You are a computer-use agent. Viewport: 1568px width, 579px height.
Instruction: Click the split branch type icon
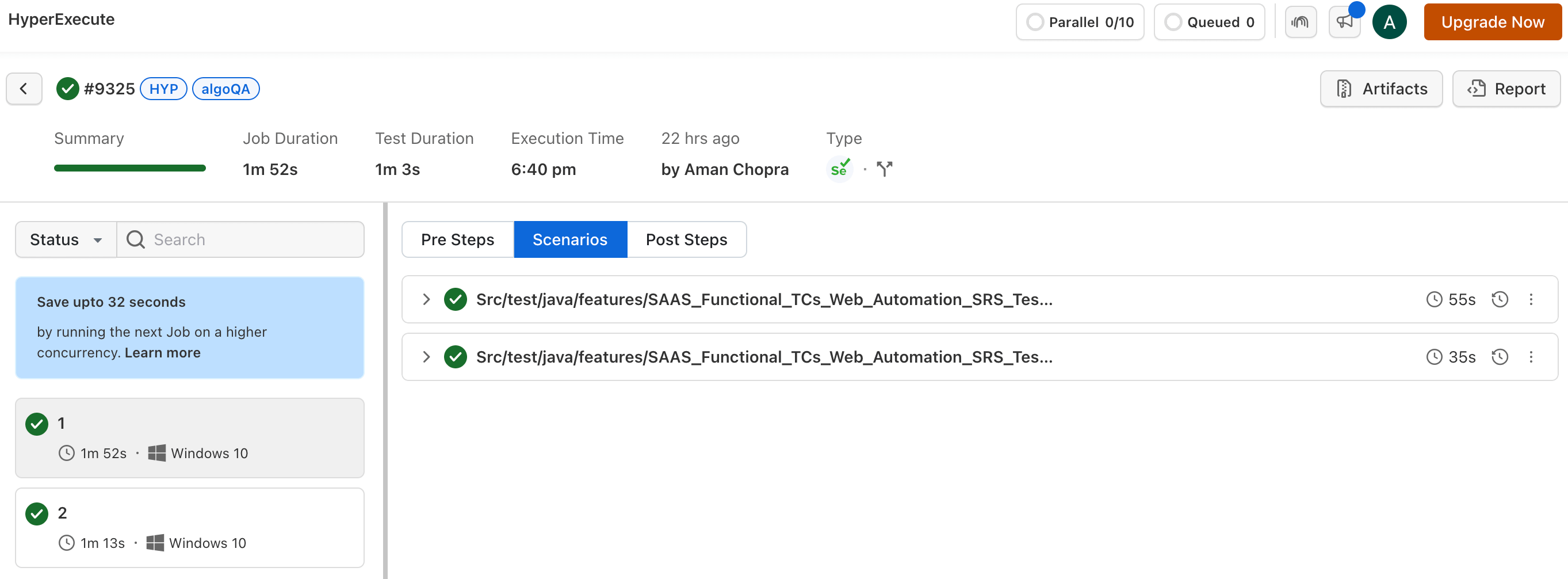[x=884, y=169]
